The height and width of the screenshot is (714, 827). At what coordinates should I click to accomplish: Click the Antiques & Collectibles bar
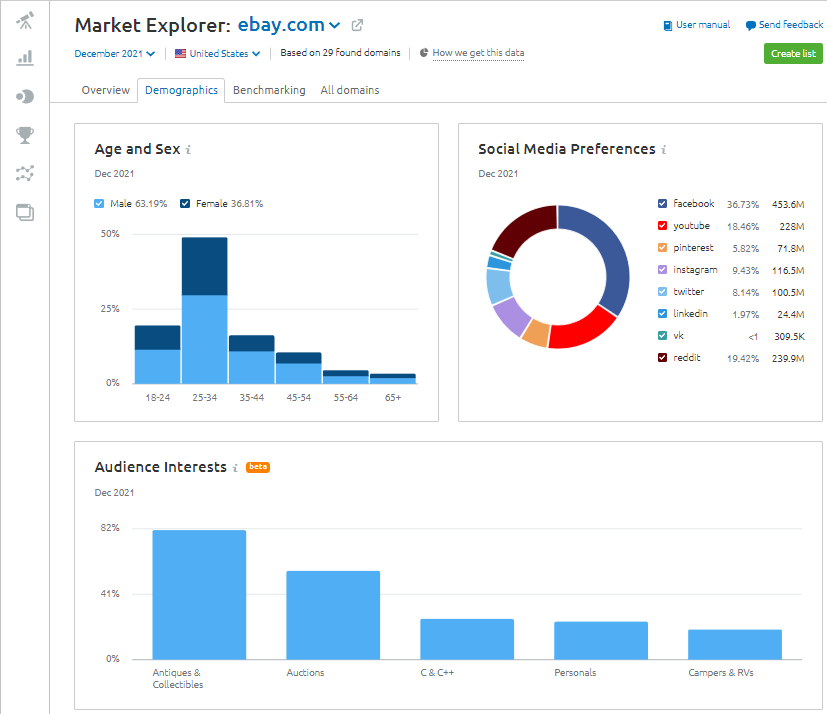pos(199,595)
